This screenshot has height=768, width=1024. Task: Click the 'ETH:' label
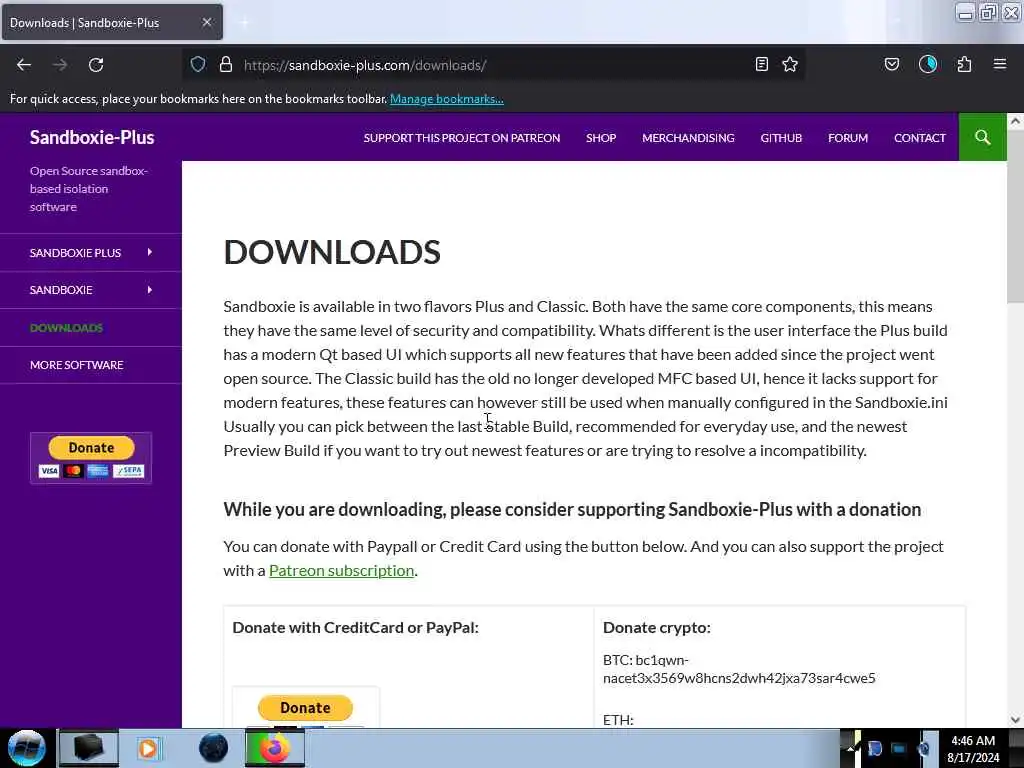[x=618, y=720]
